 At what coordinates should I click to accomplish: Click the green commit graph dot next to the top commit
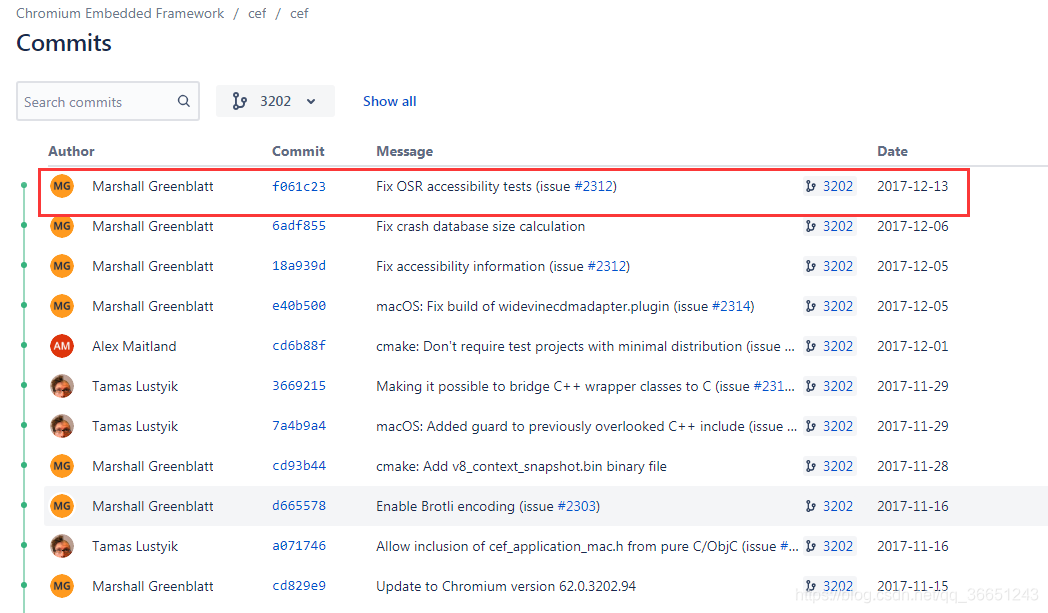point(22,186)
